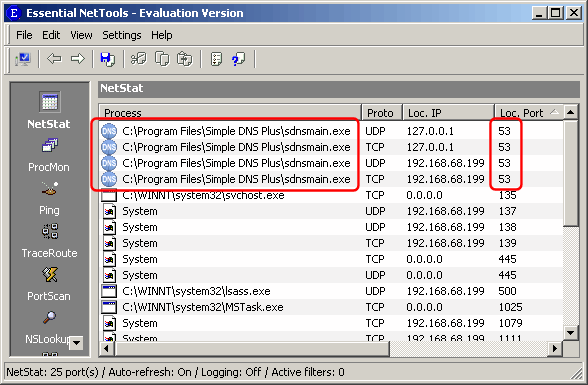Click MSTask.exe window icon
The image size is (588, 385).
coord(109,307)
